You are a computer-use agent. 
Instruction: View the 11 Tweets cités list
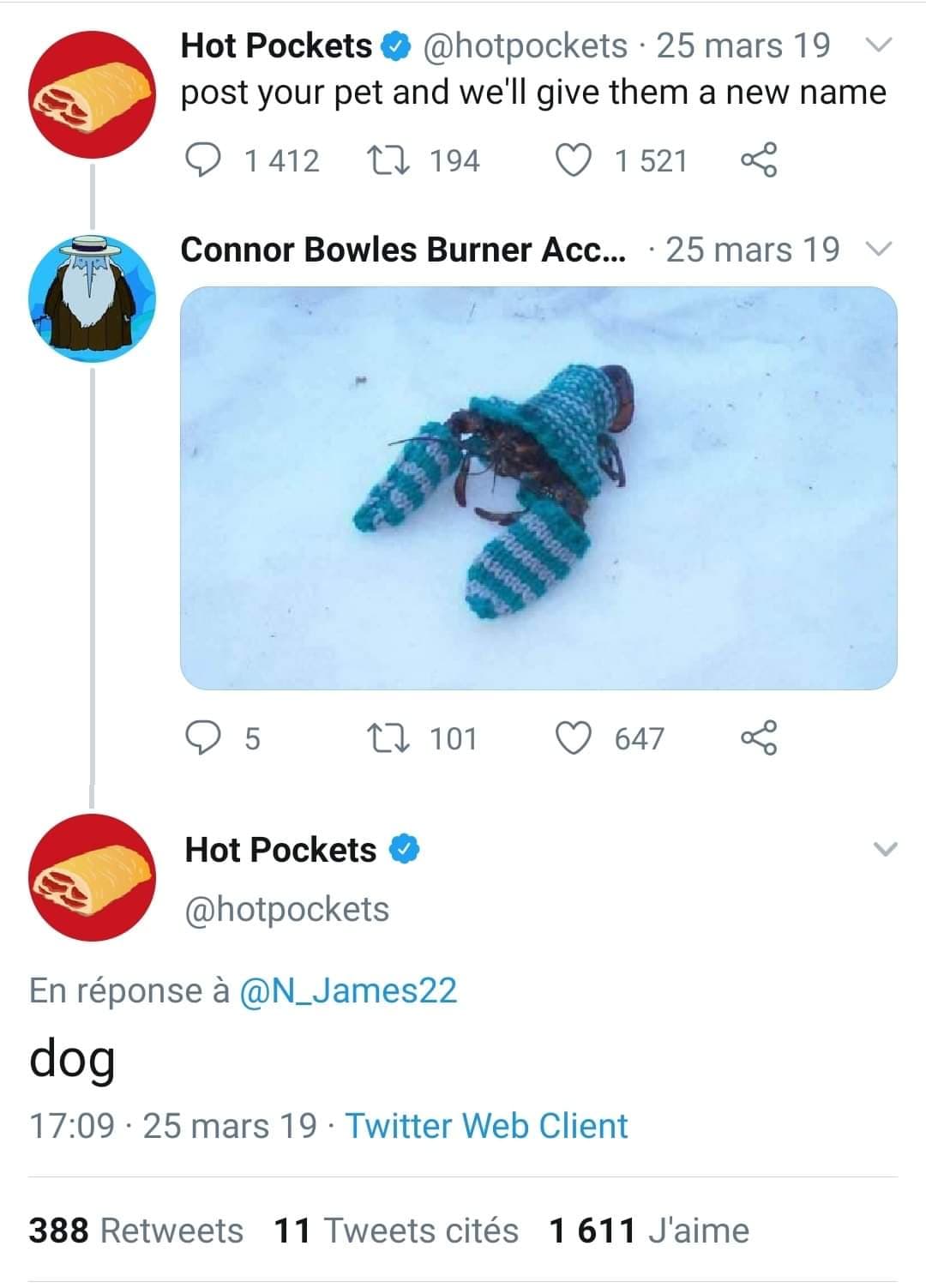396,1231
